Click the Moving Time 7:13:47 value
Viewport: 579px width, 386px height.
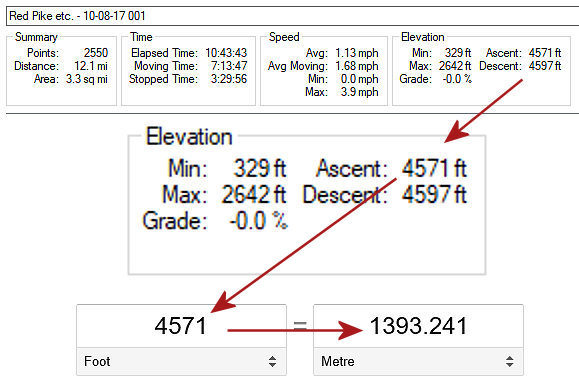coord(229,66)
